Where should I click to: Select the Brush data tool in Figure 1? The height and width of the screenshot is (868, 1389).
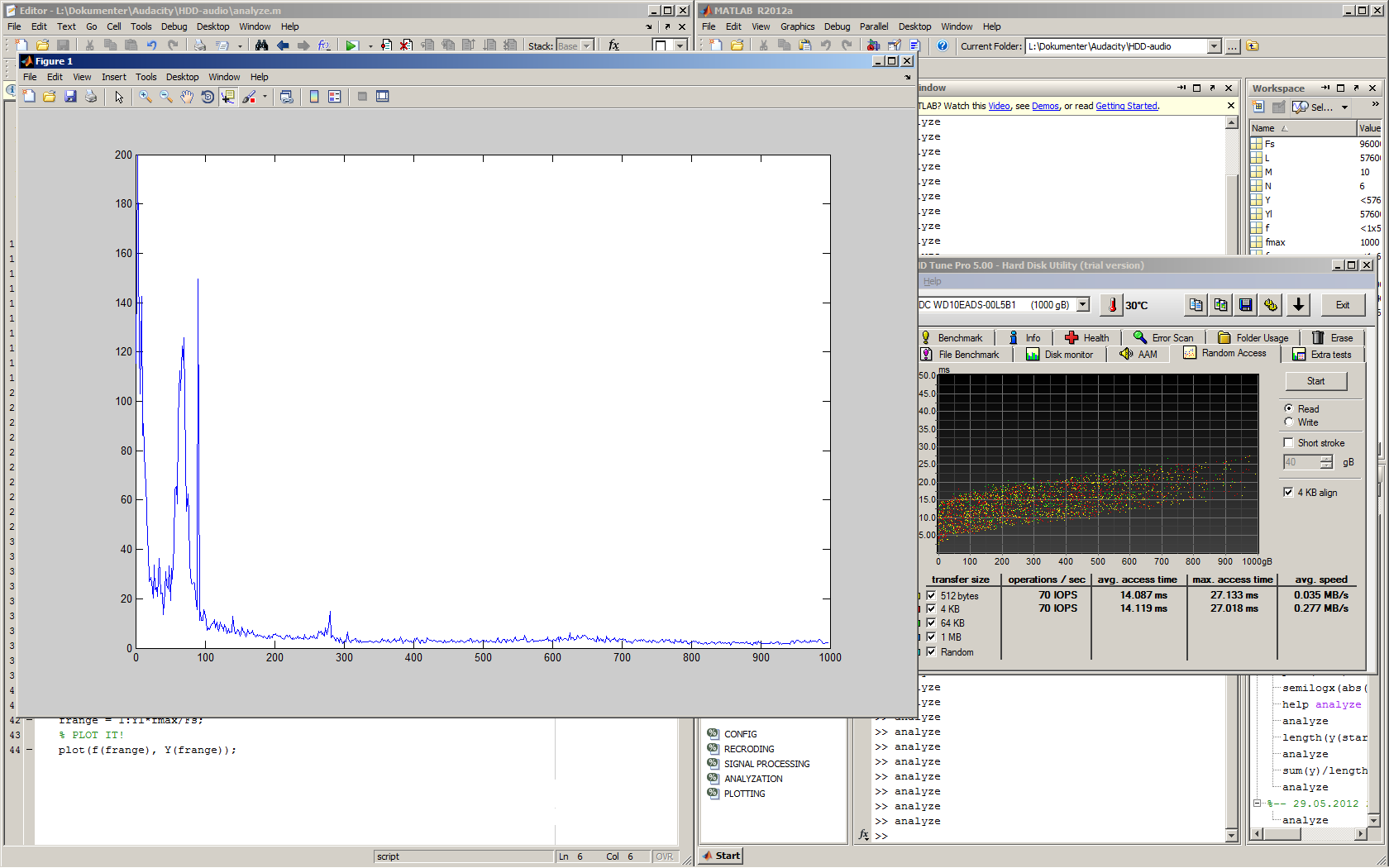coord(249,97)
